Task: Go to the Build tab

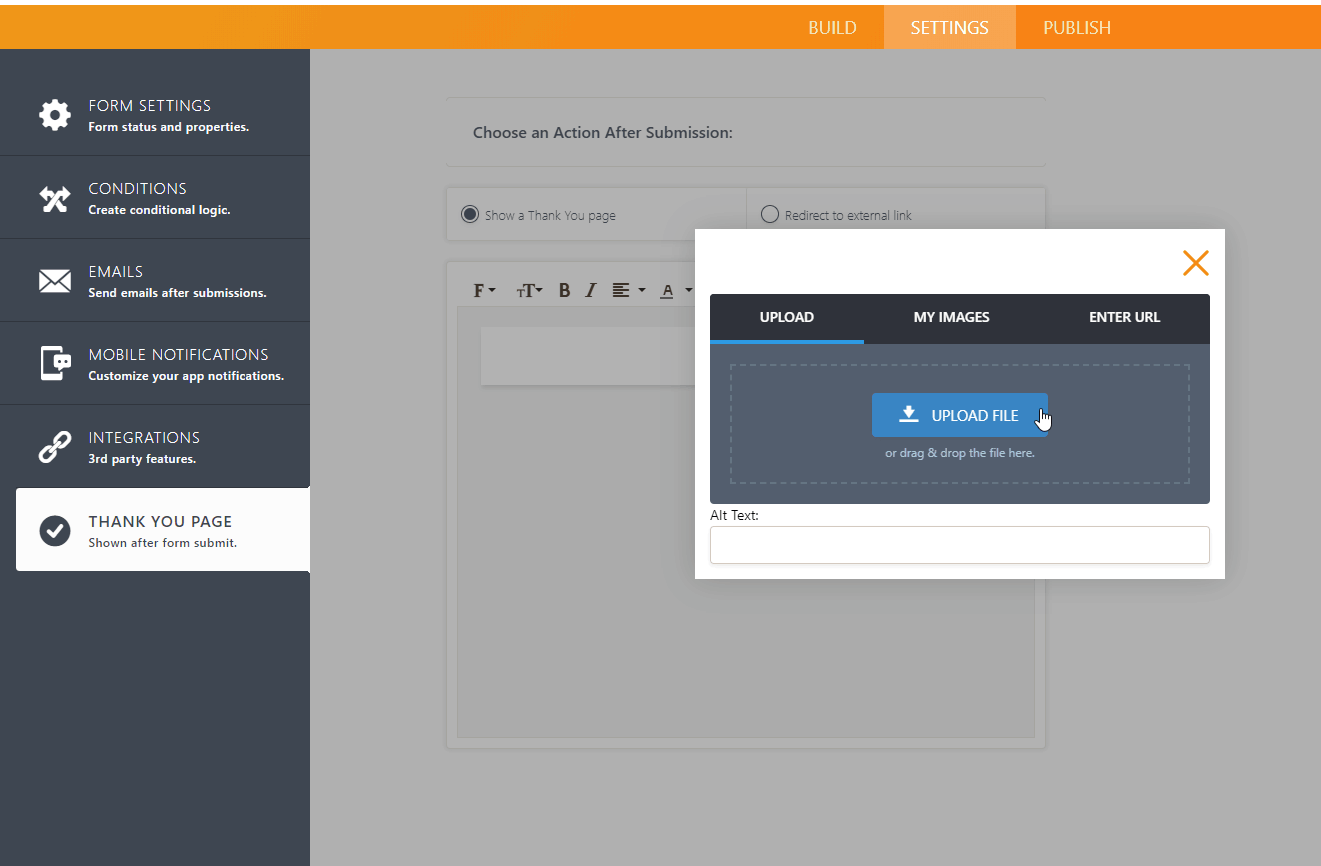Action: [x=832, y=28]
